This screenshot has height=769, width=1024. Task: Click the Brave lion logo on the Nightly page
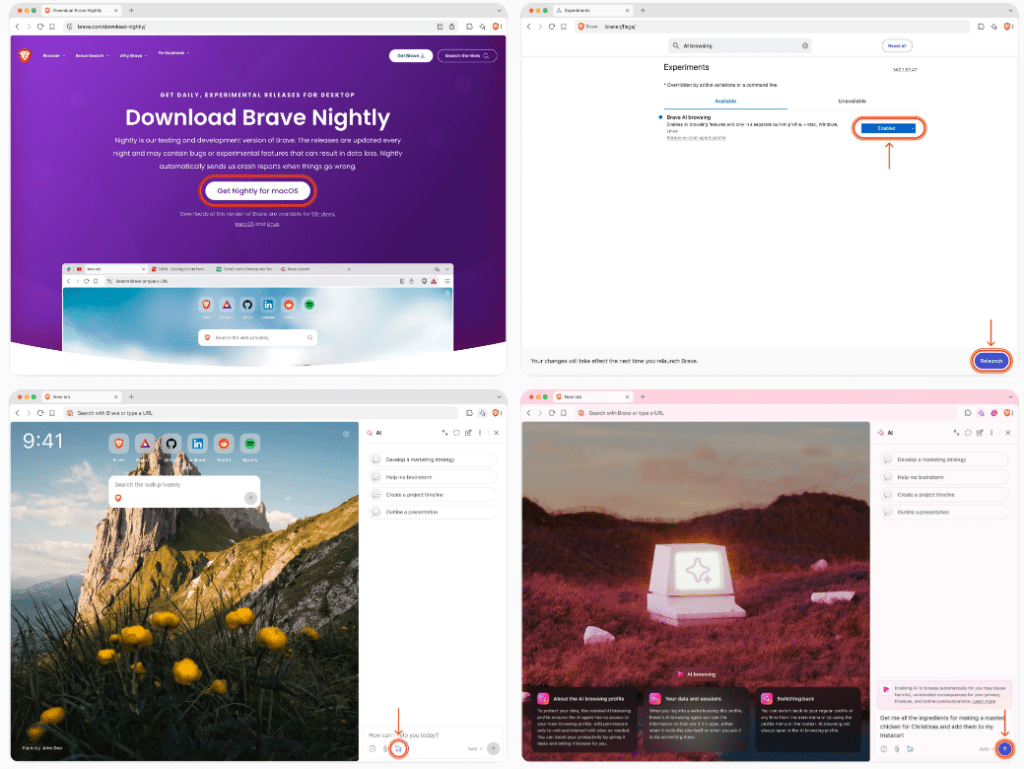(23, 56)
